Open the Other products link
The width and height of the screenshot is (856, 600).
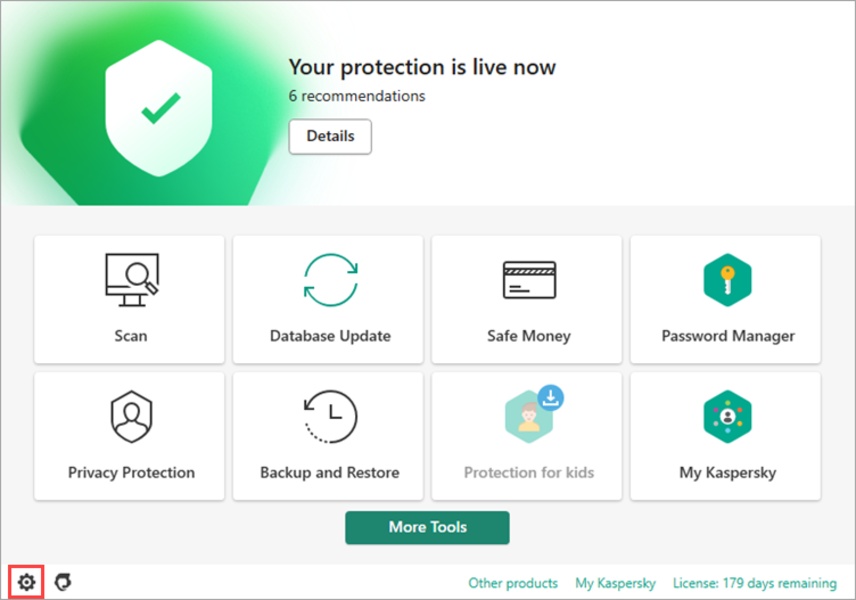tap(513, 583)
